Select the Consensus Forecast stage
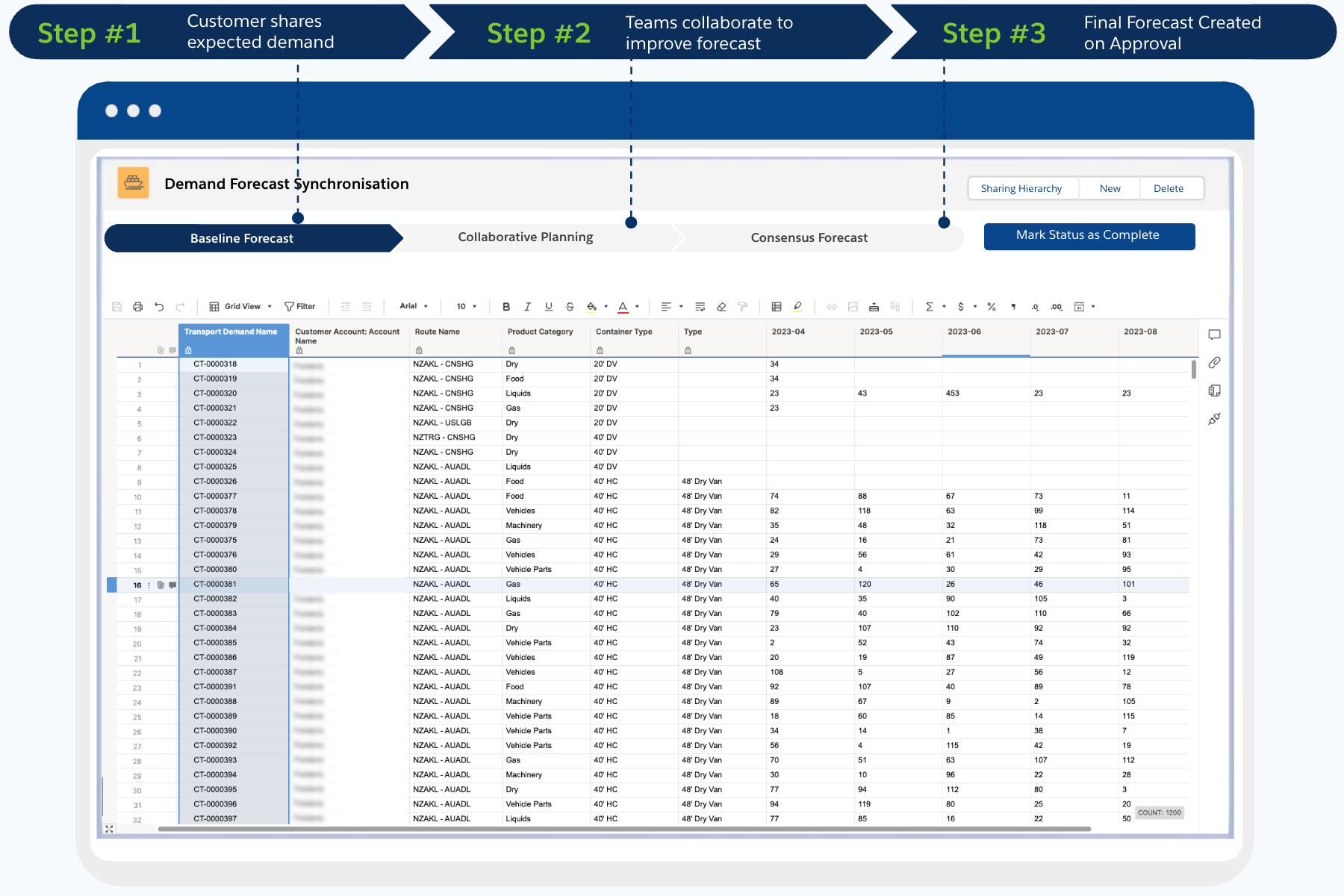 (x=809, y=238)
